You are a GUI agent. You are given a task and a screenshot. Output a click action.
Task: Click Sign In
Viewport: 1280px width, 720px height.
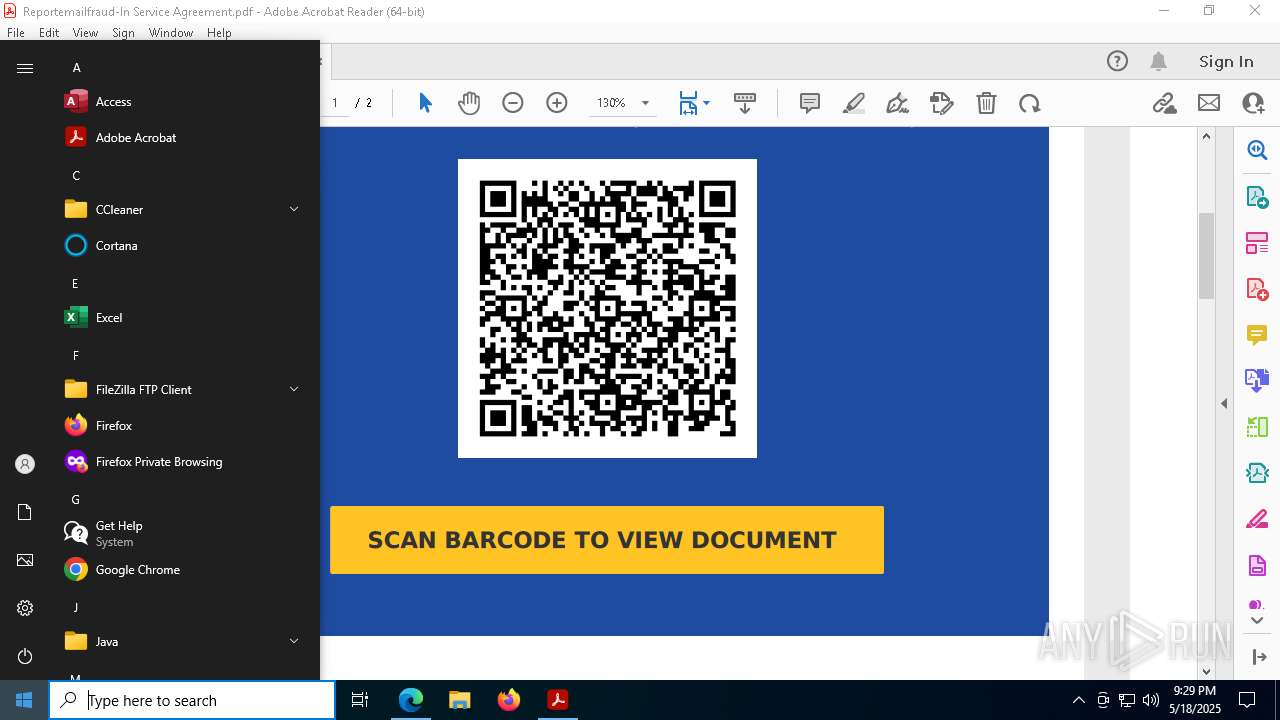point(1226,61)
